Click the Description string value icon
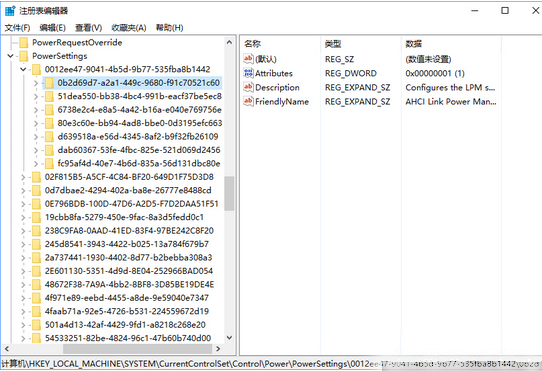542x371 pixels. (248, 87)
